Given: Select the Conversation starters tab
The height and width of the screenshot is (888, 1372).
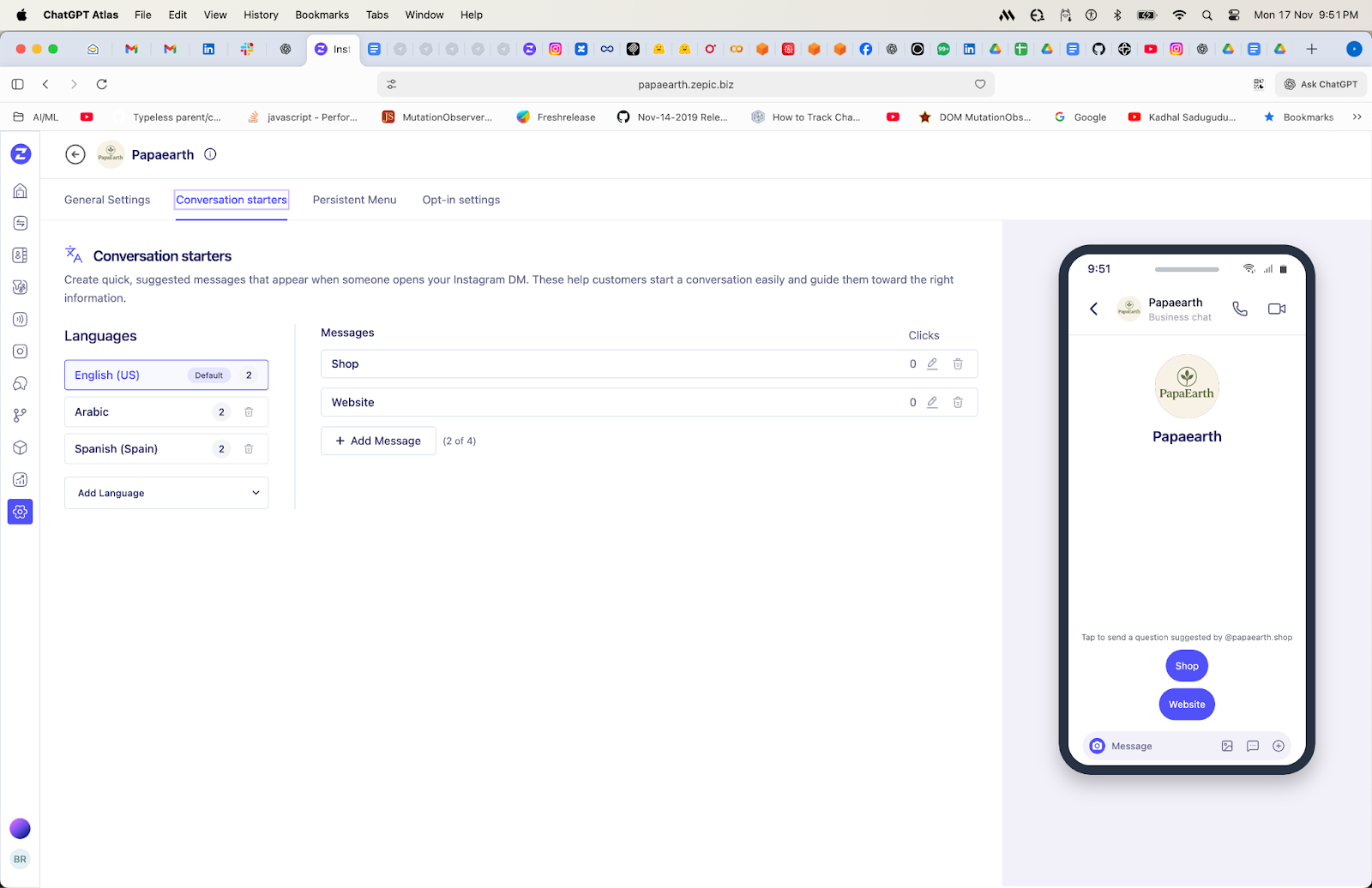Looking at the screenshot, I should point(232,200).
